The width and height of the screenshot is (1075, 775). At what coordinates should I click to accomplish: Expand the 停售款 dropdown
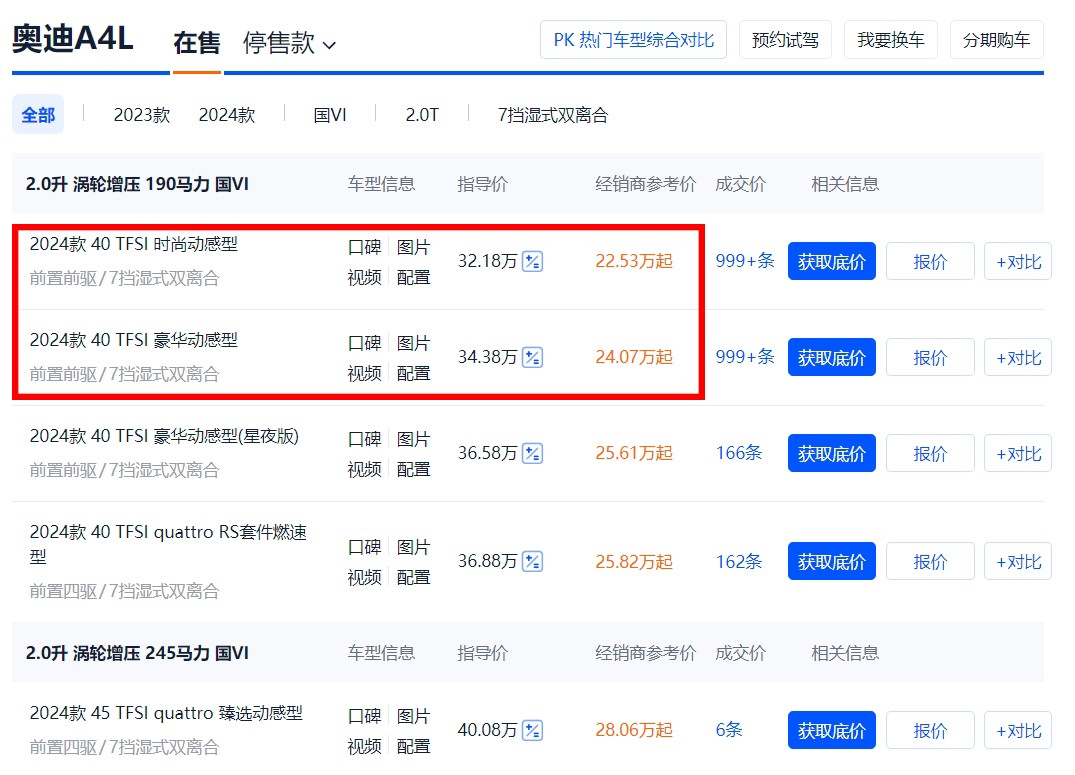289,43
